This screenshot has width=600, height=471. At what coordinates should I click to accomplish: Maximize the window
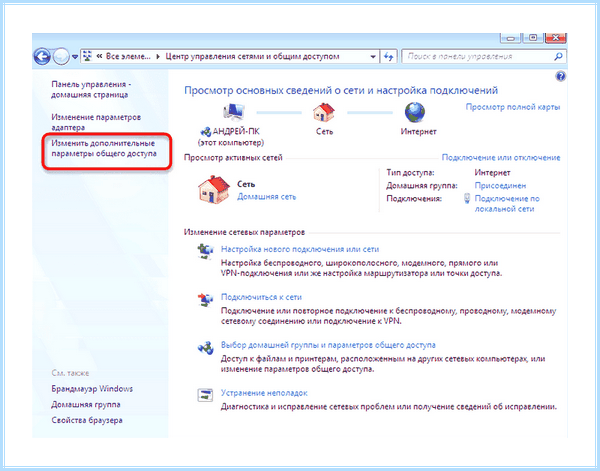(533, 37)
